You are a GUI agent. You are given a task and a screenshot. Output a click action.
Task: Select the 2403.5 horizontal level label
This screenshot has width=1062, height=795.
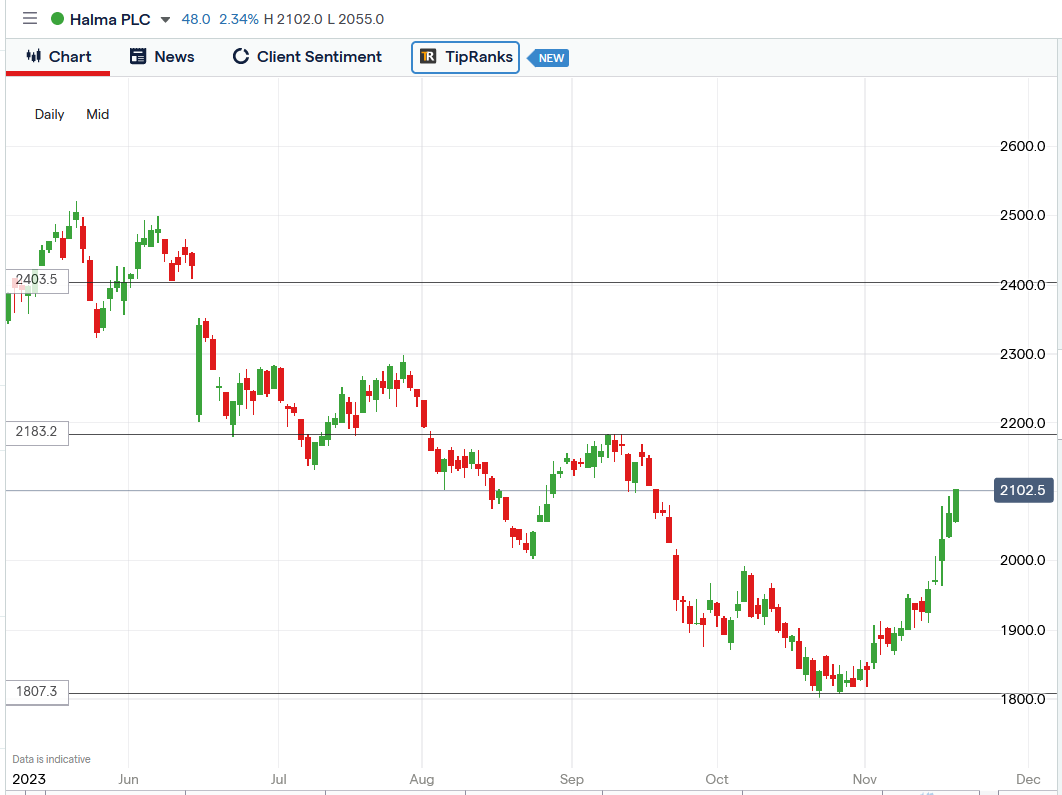click(37, 280)
